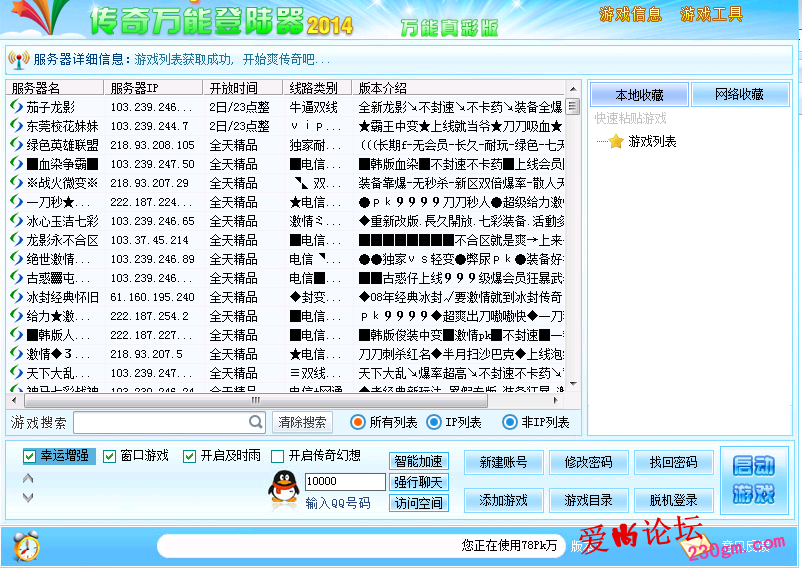Click the server icon beside 龙影永不合区
The width and height of the screenshot is (802, 568).
(x=16, y=239)
